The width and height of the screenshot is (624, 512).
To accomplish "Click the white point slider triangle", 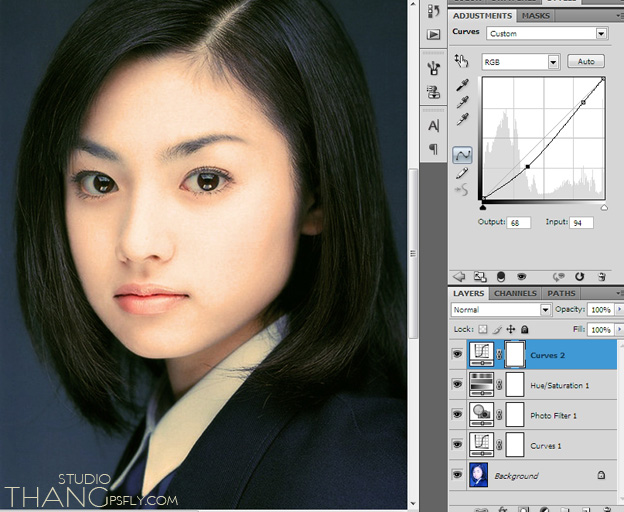I will 604,207.
